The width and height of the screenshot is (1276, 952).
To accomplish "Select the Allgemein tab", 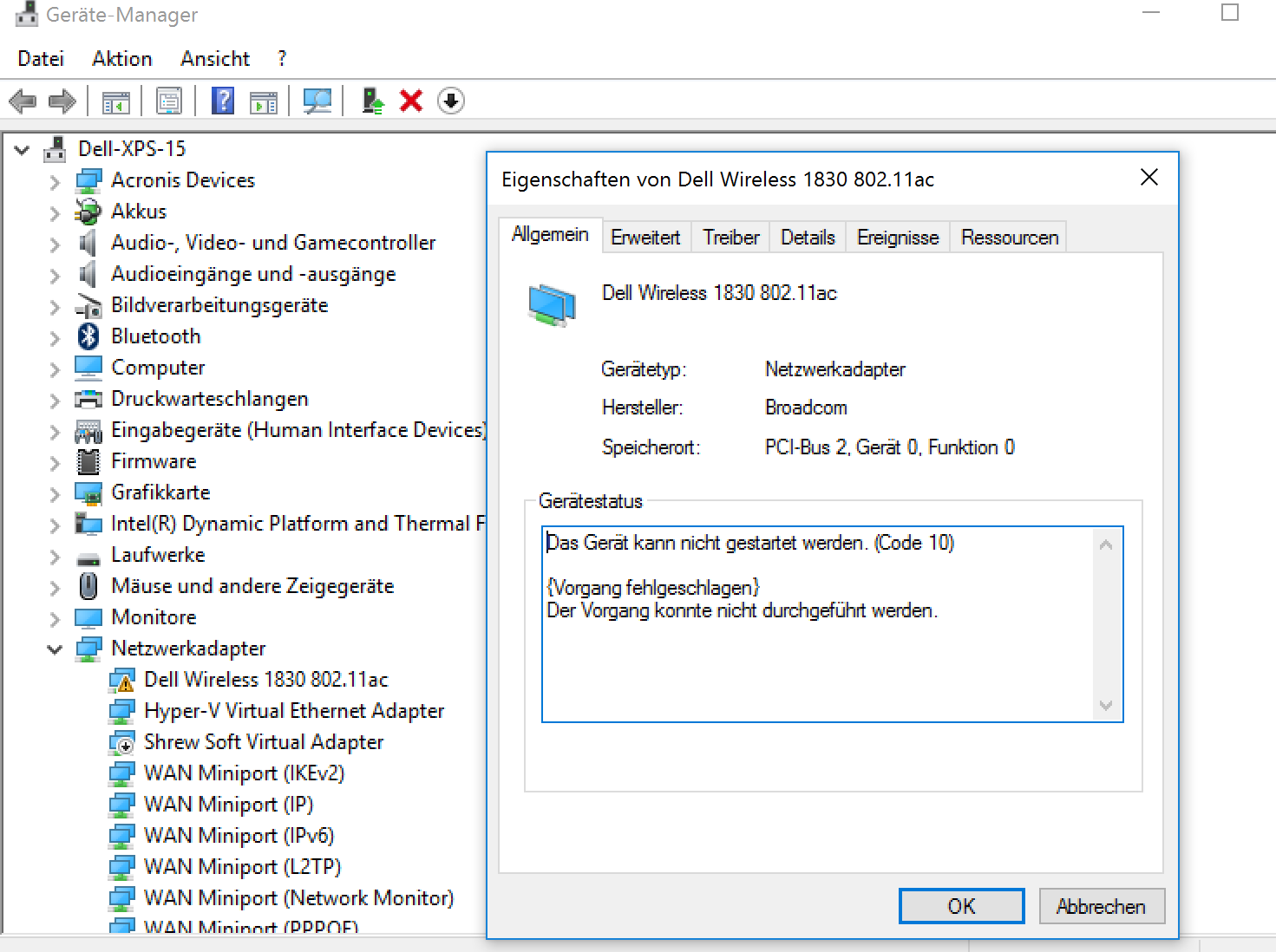I will point(550,235).
